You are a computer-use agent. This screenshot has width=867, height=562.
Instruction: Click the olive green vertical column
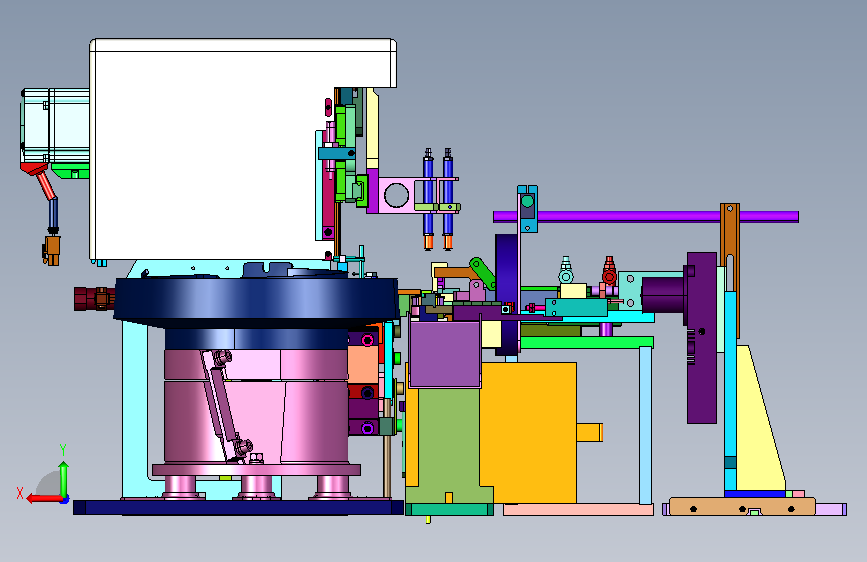(448, 443)
